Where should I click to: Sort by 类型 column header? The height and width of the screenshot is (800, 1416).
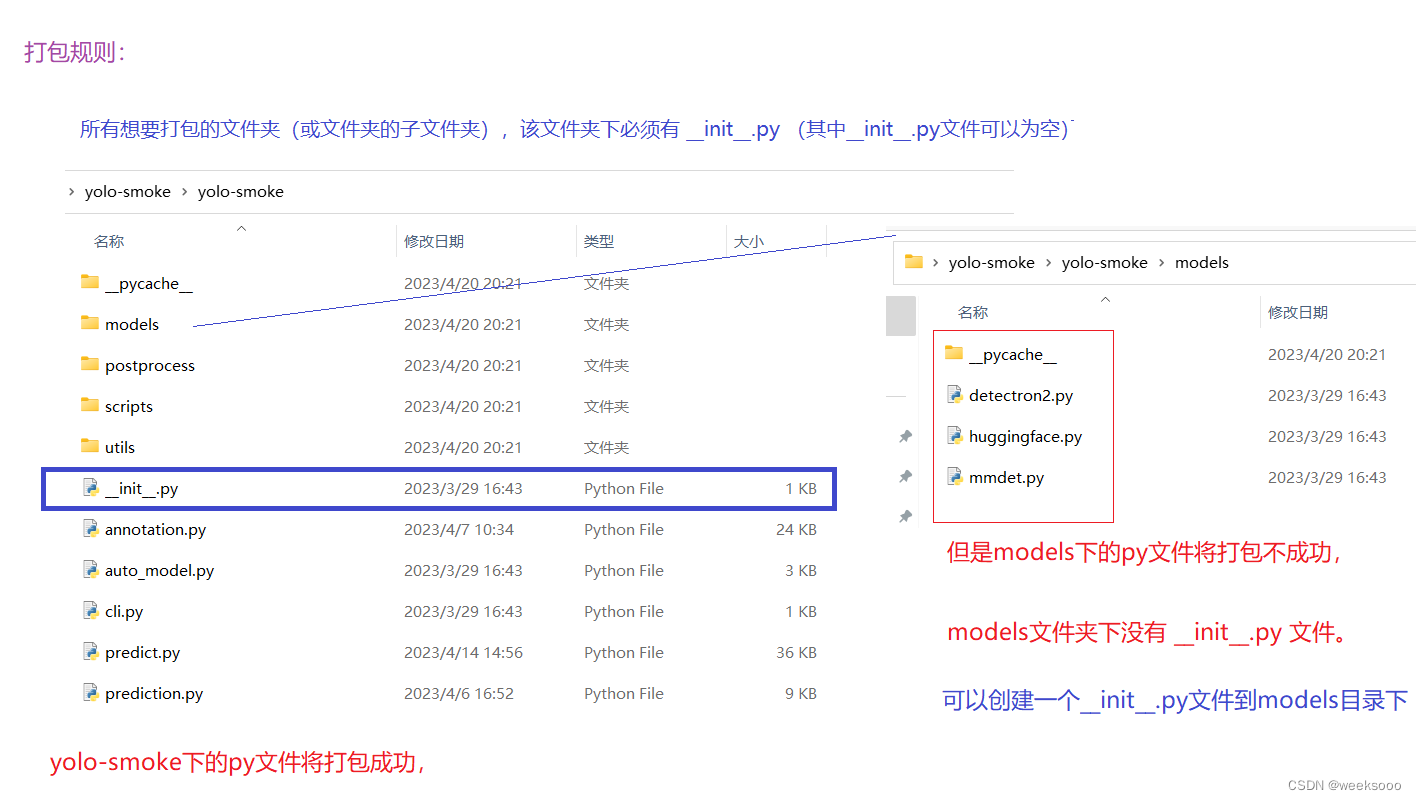point(599,241)
